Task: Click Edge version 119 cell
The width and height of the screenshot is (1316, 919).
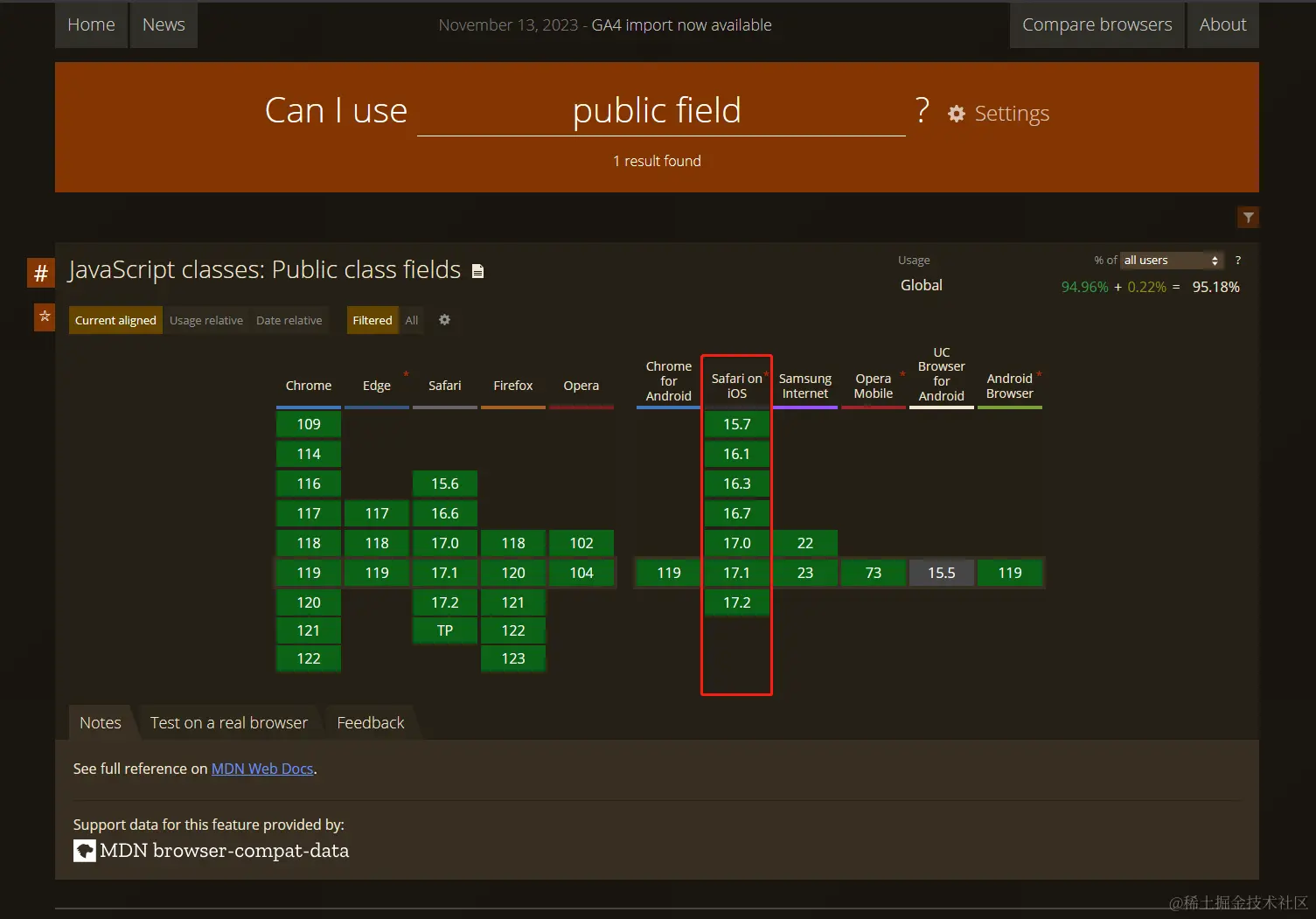Action: pyautogui.click(x=377, y=573)
